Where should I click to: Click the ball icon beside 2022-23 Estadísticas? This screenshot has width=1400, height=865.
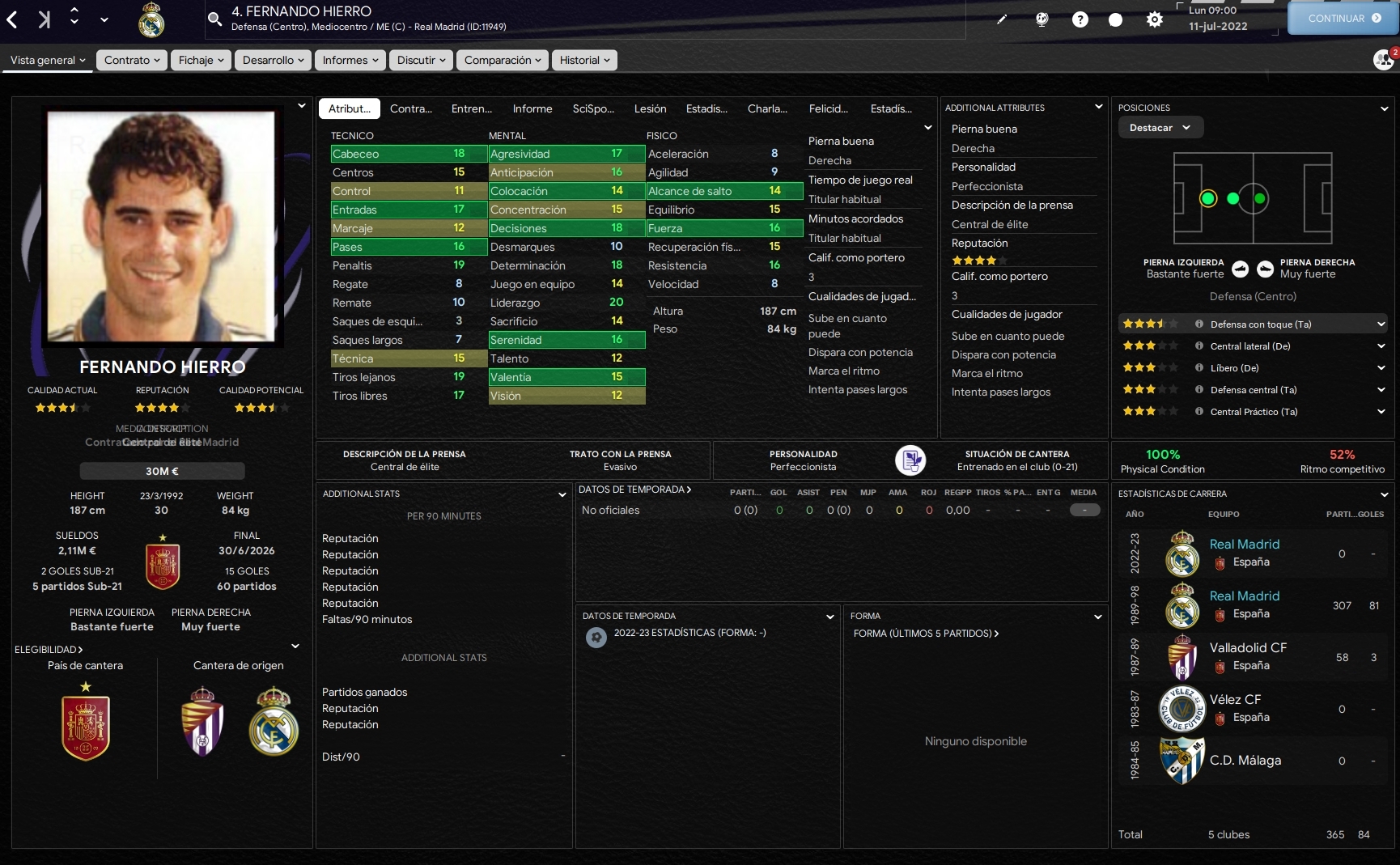point(596,638)
